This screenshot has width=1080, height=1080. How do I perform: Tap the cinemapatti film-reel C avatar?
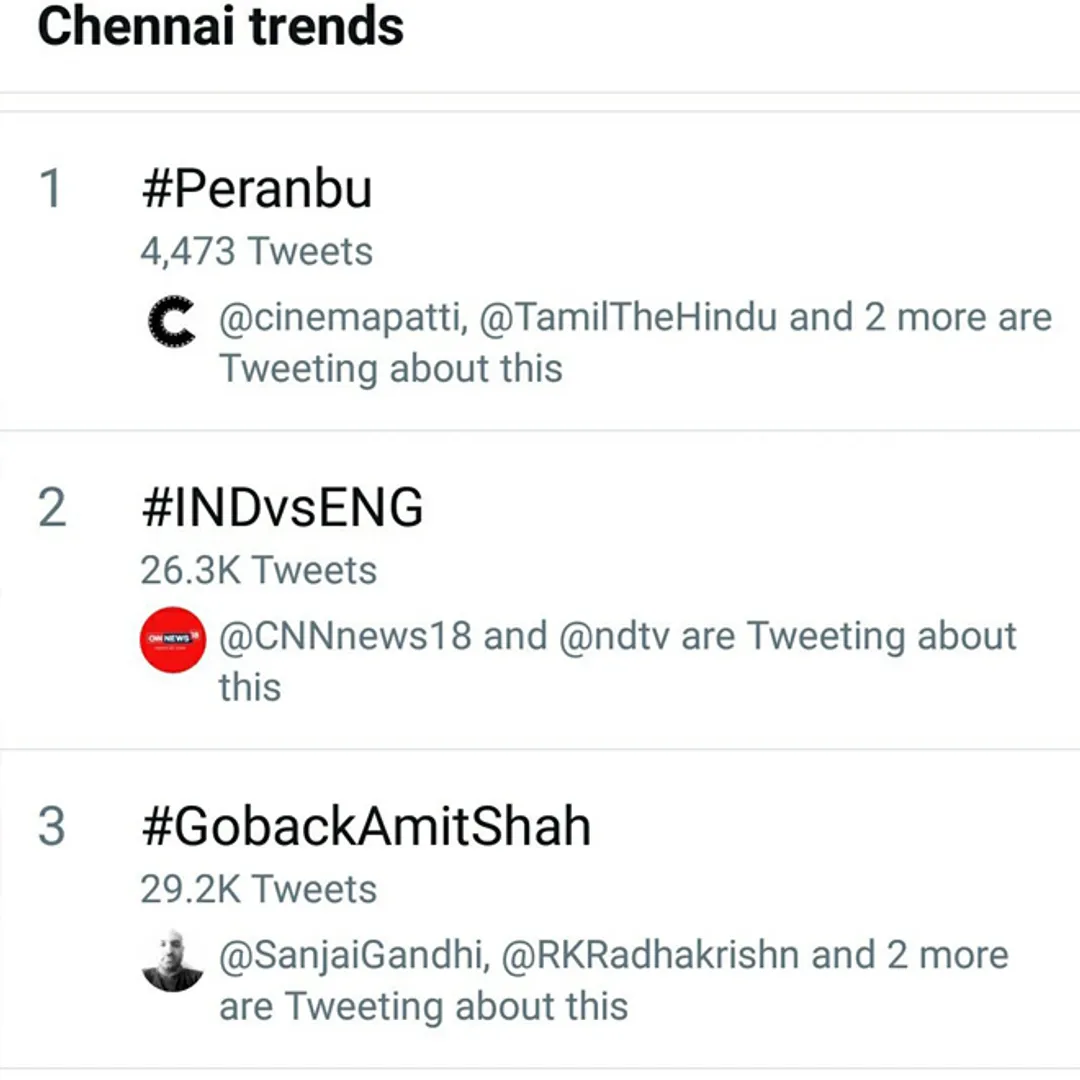pyautogui.click(x=172, y=321)
